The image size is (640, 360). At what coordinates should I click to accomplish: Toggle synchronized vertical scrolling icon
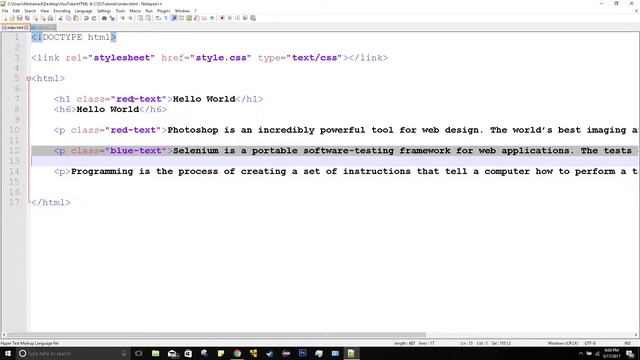pos(140,18)
